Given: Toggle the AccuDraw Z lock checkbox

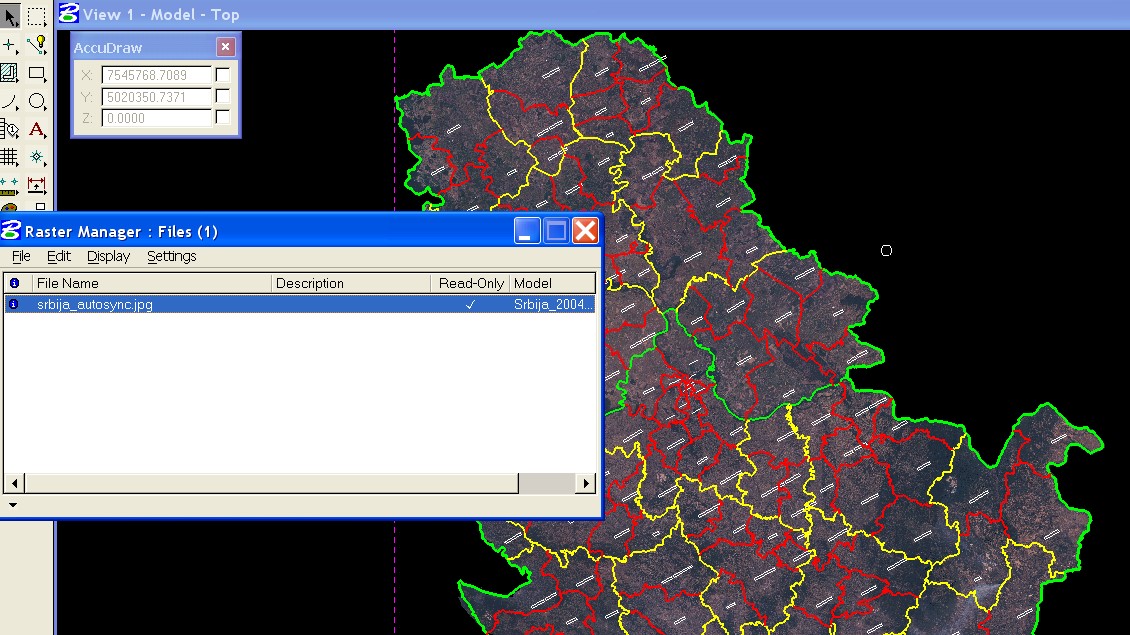Looking at the screenshot, I should click(223, 117).
